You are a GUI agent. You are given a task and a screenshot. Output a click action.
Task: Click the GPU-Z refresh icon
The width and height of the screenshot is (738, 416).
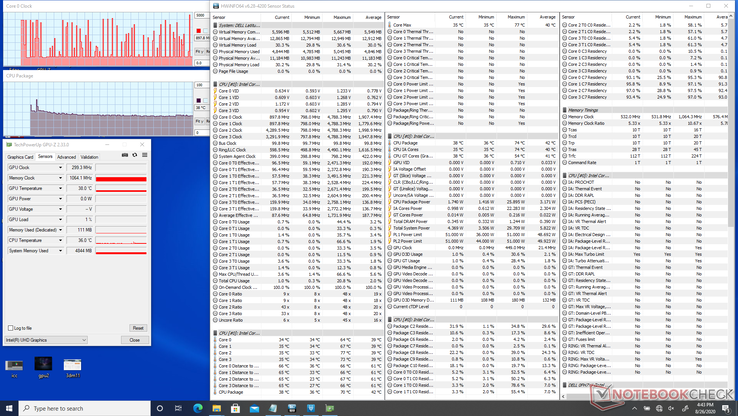pyautogui.click(x=135, y=155)
